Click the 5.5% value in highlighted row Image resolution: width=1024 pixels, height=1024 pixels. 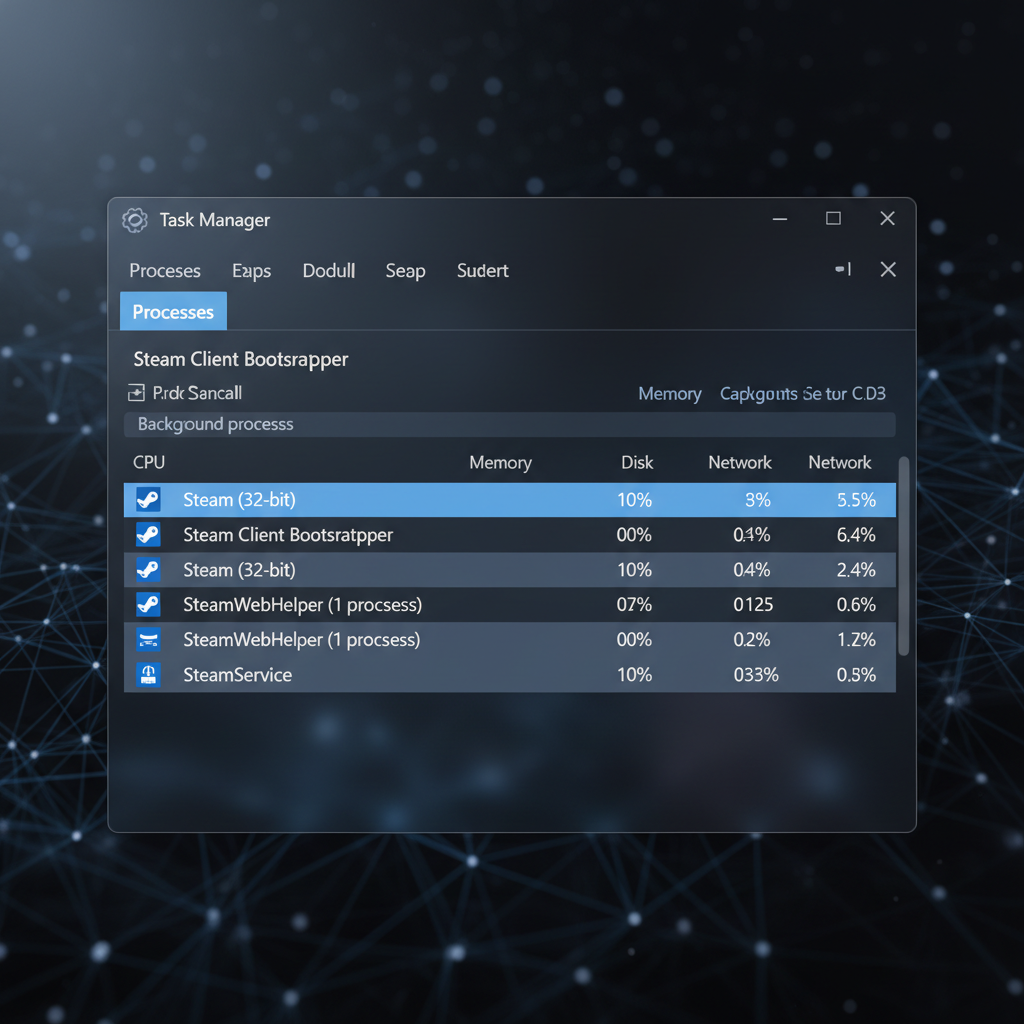coord(856,500)
